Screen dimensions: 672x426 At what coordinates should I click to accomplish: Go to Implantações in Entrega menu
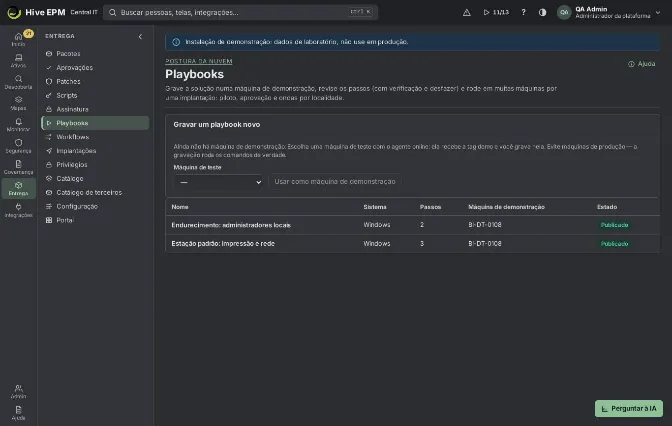click(95, 151)
